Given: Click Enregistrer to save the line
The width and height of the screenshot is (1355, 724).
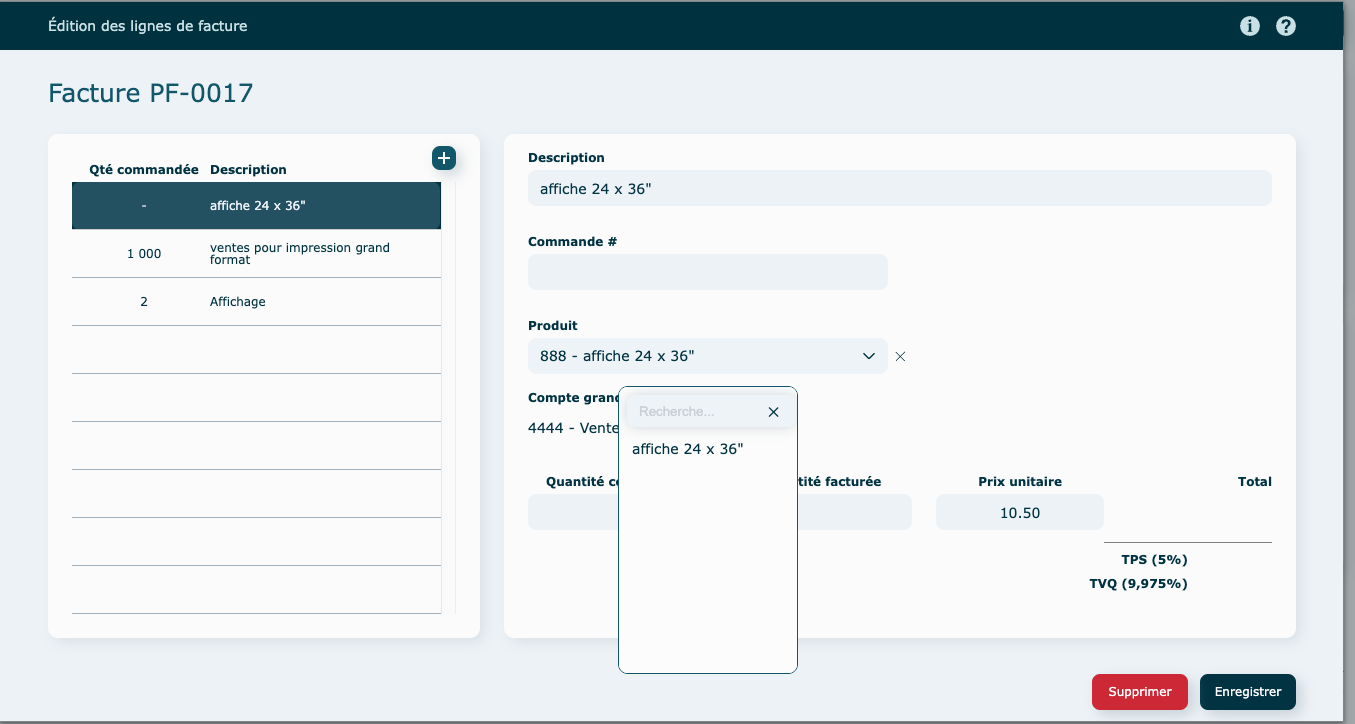Looking at the screenshot, I should coord(1247,692).
